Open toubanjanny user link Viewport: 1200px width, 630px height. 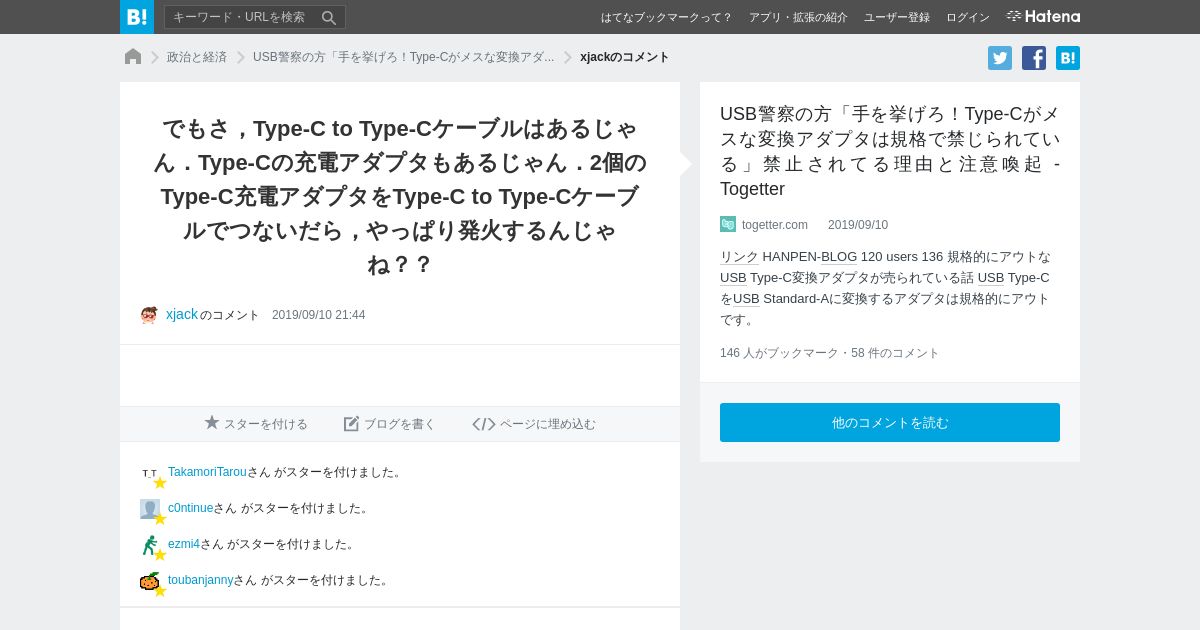point(200,580)
